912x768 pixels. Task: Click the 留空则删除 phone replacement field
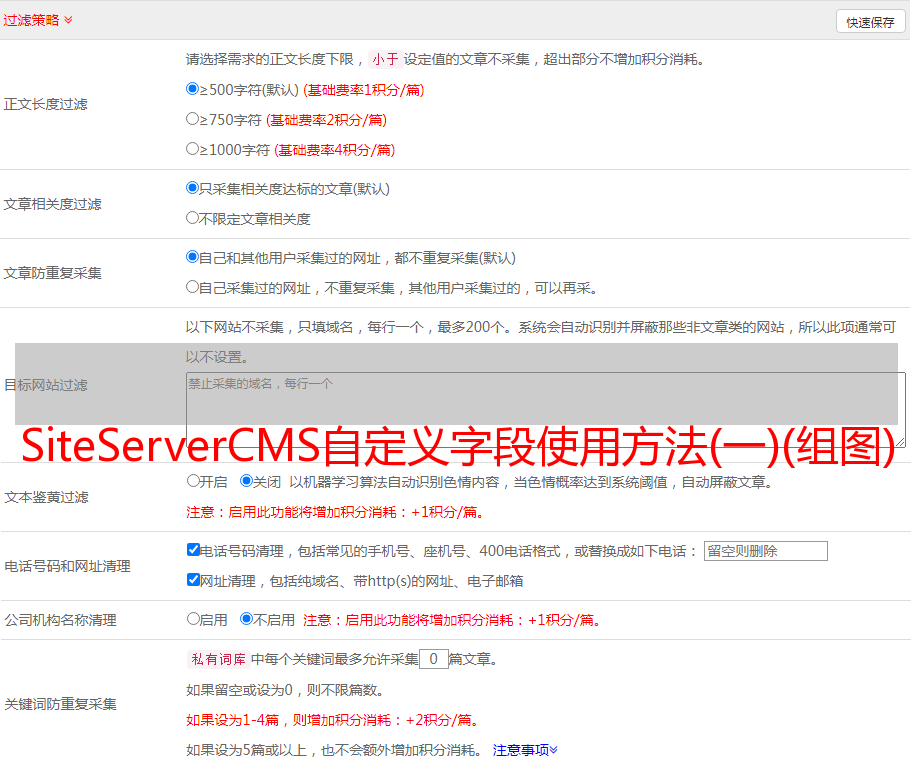(765, 551)
